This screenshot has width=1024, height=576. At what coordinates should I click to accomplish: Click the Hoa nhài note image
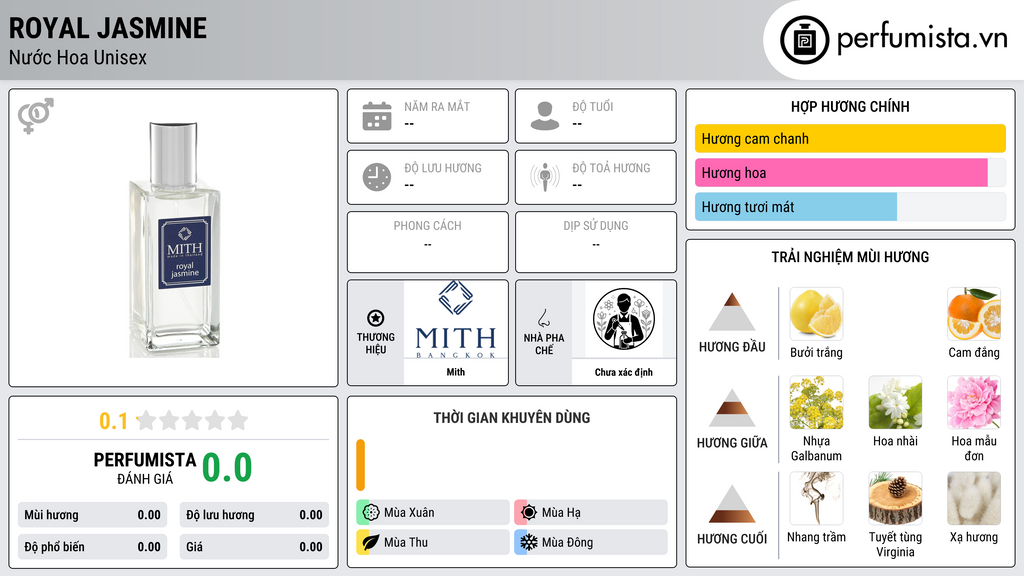tap(895, 403)
